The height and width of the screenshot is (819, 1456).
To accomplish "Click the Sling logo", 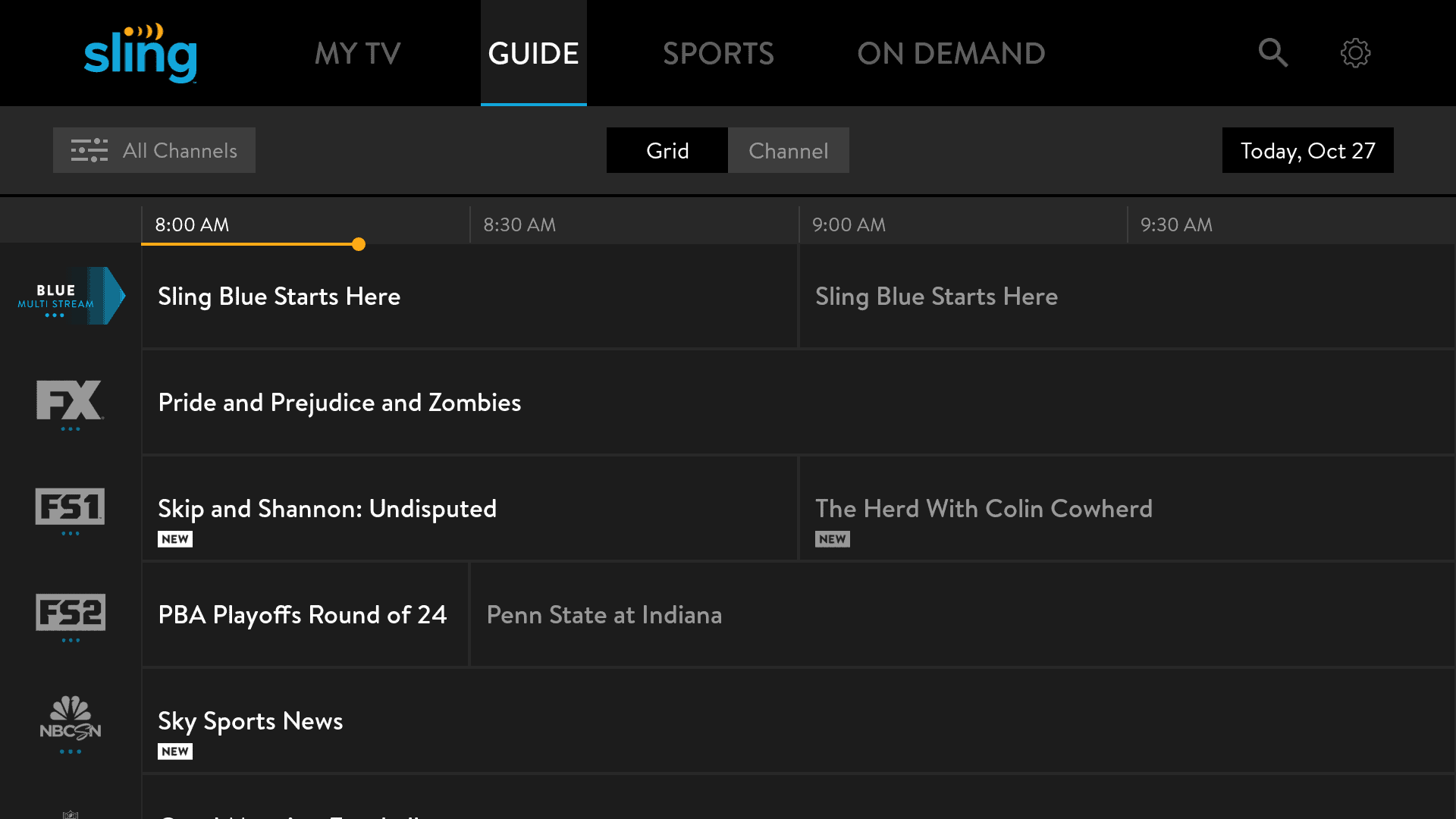I will pyautogui.click(x=140, y=53).
